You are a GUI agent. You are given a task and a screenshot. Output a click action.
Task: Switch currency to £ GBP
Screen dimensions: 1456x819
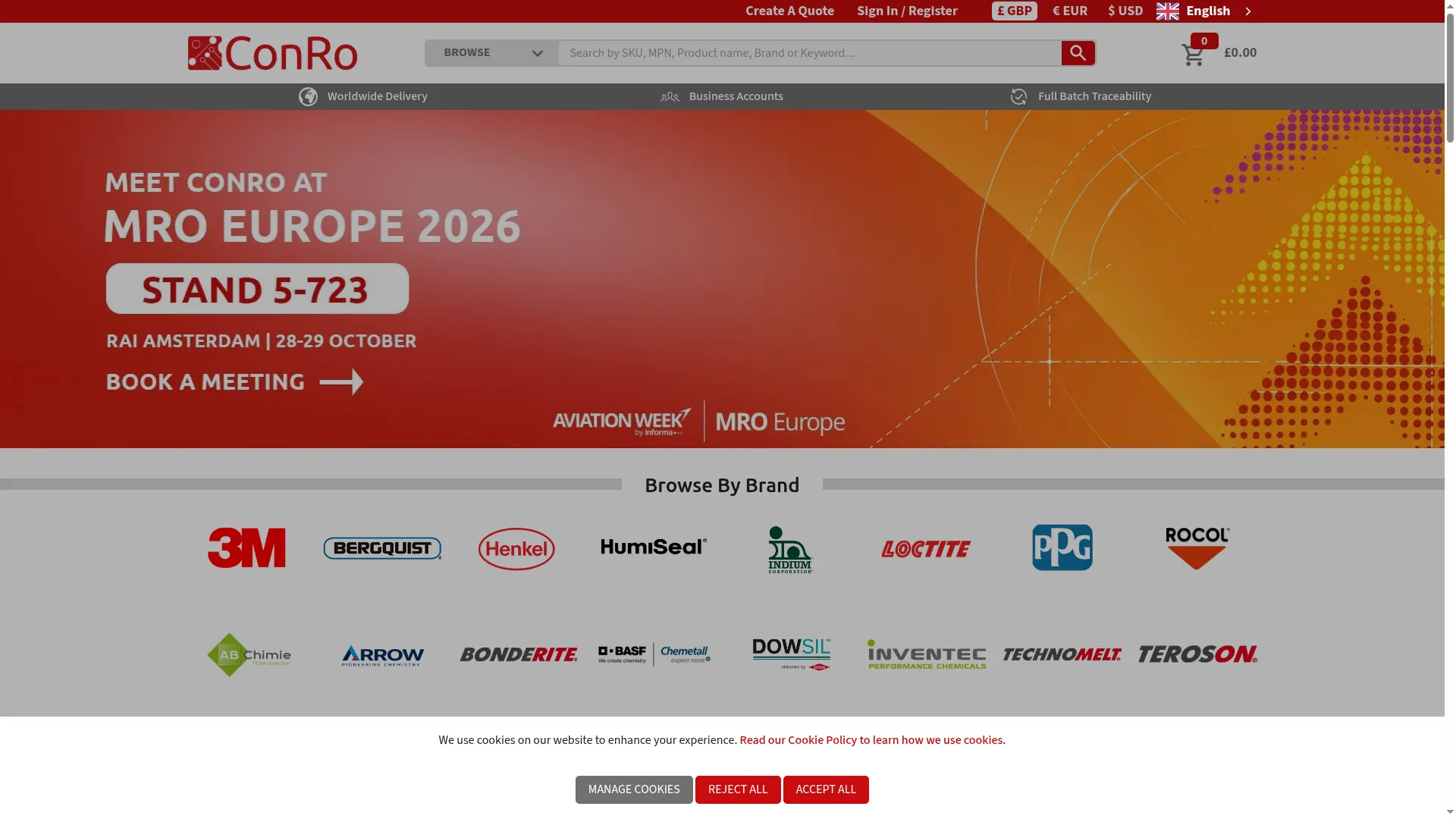pos(1014,11)
